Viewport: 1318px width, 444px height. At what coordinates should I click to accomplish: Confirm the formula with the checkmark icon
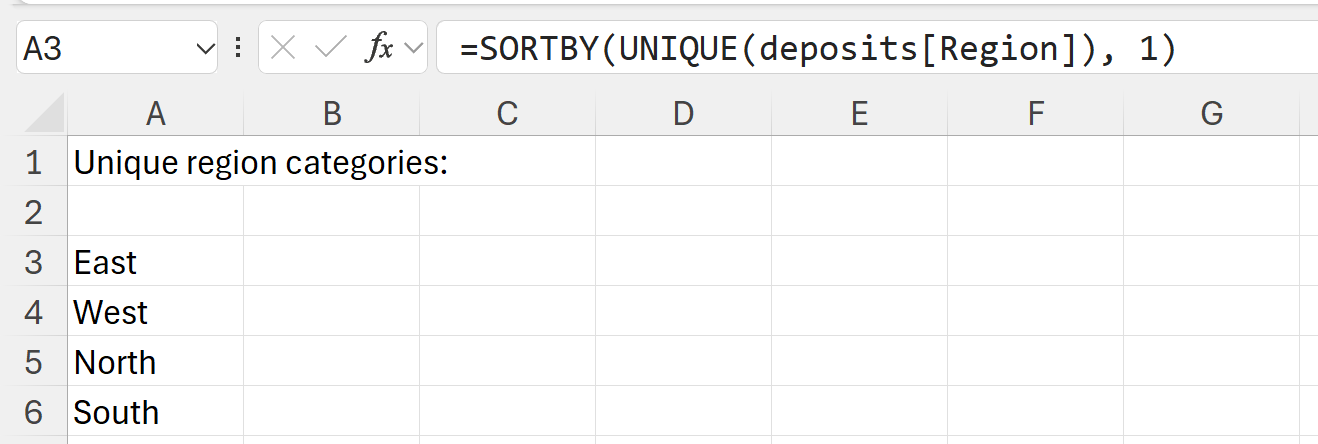(x=330, y=48)
